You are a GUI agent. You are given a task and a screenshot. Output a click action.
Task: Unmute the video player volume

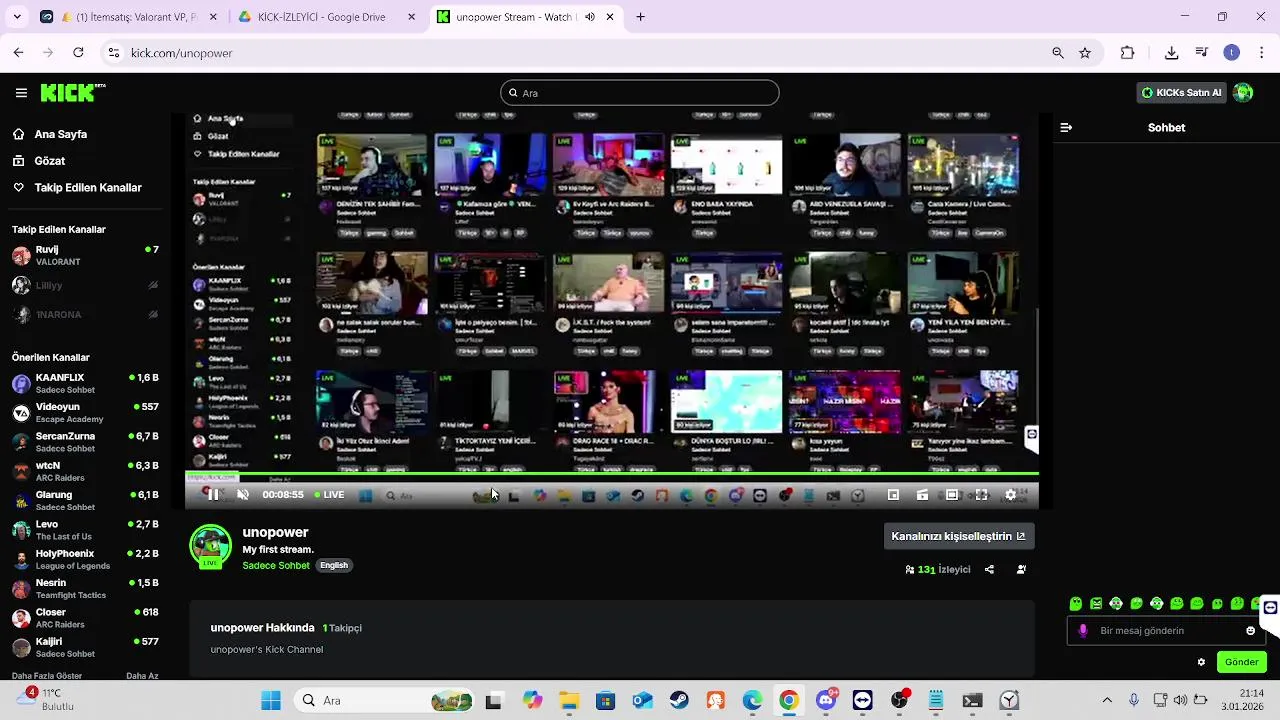tap(242, 495)
